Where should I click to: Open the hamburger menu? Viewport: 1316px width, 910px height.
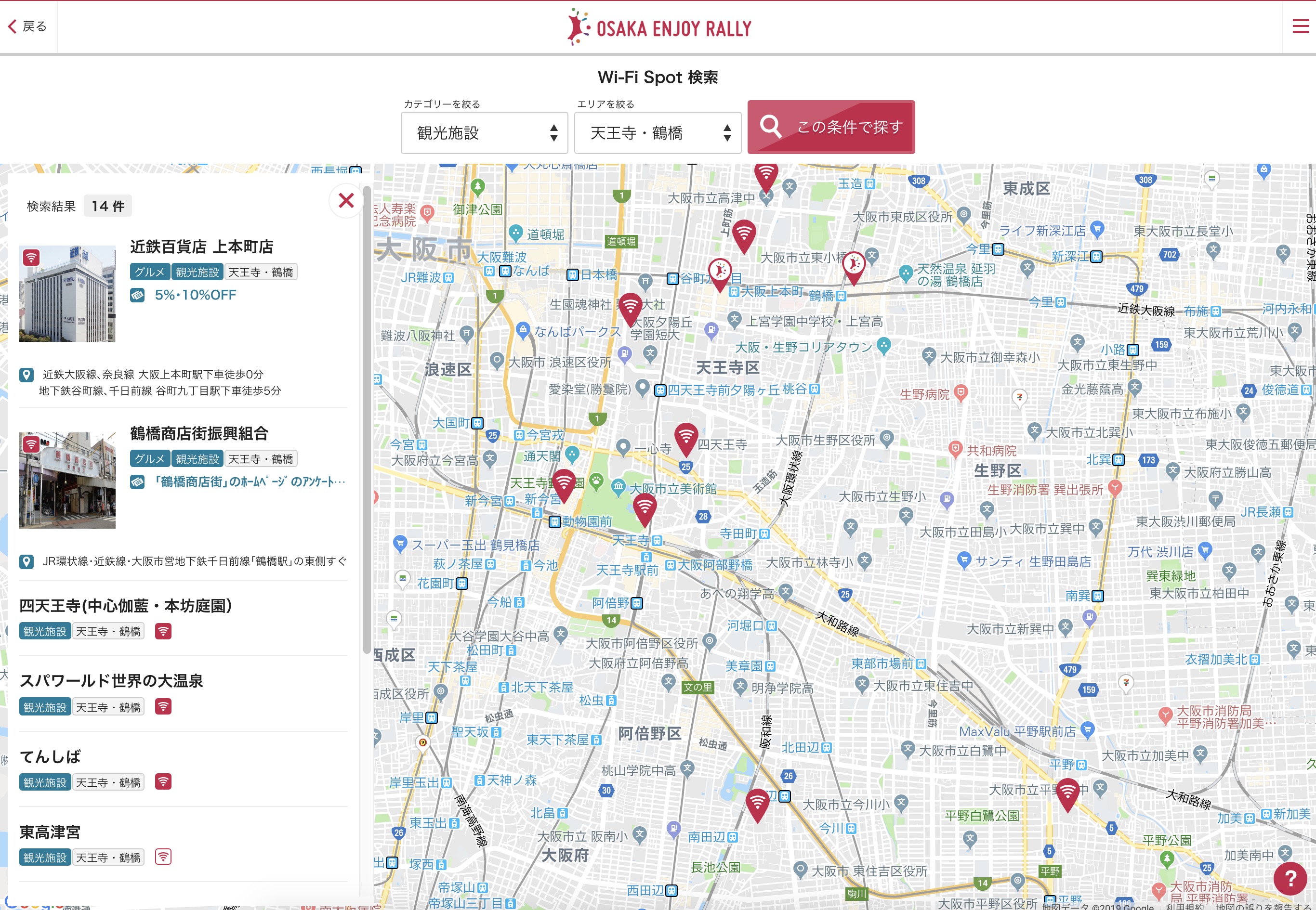tap(1300, 26)
